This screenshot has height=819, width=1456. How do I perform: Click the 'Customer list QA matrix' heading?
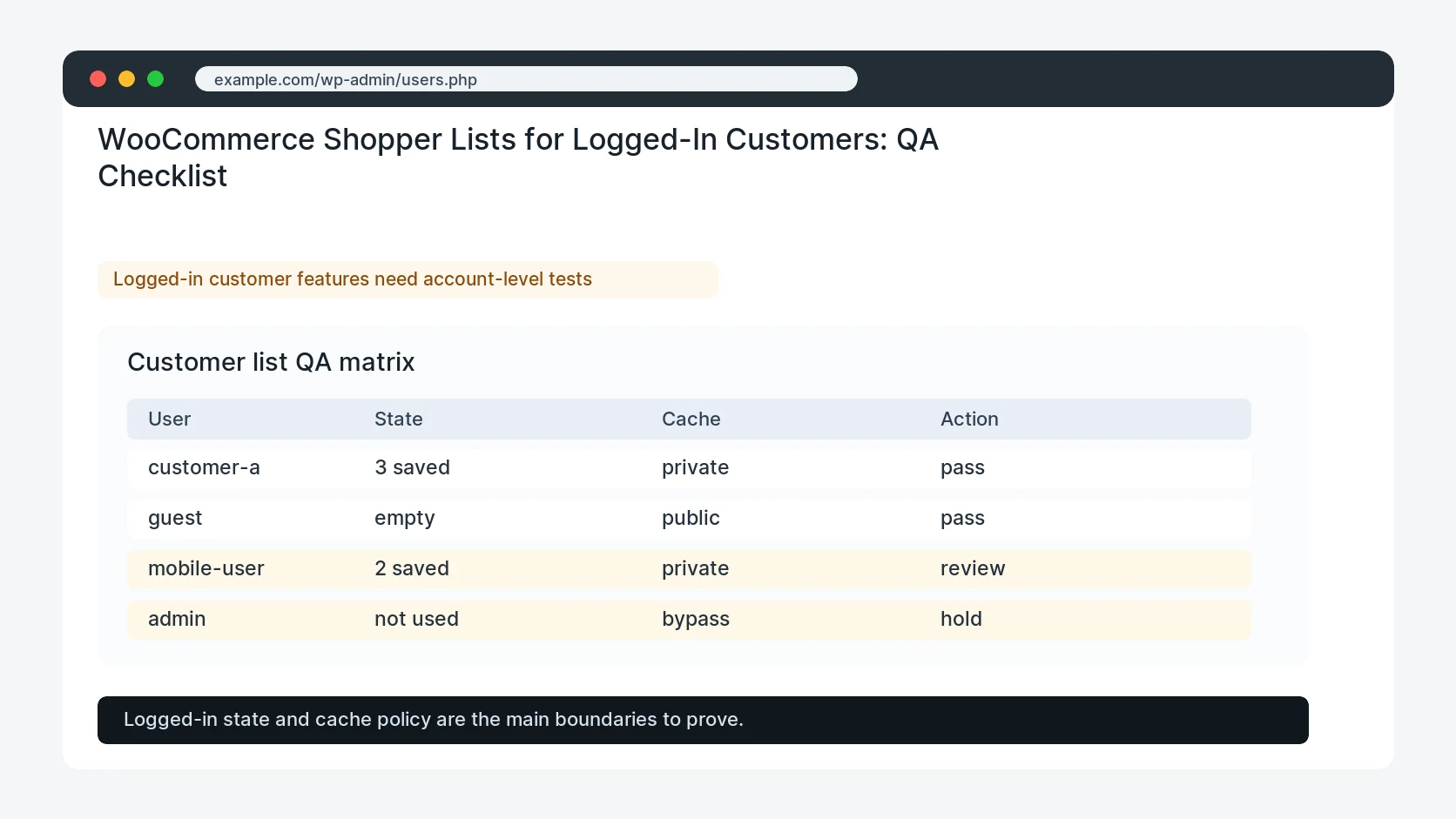[x=271, y=362]
